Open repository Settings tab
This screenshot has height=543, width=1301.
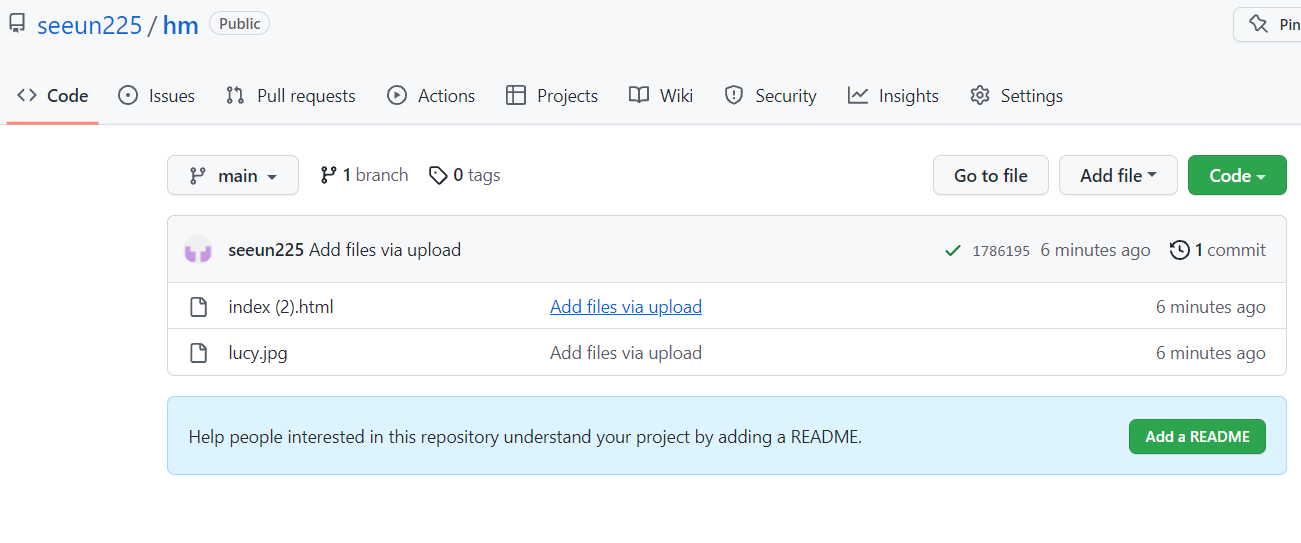1016,96
